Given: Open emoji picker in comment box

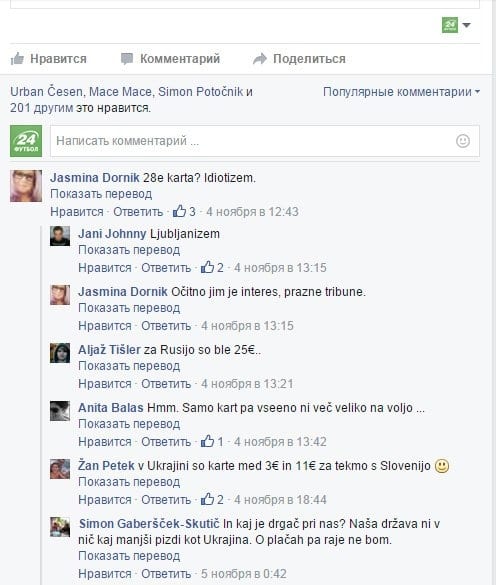Looking at the screenshot, I should pyautogui.click(x=463, y=141).
